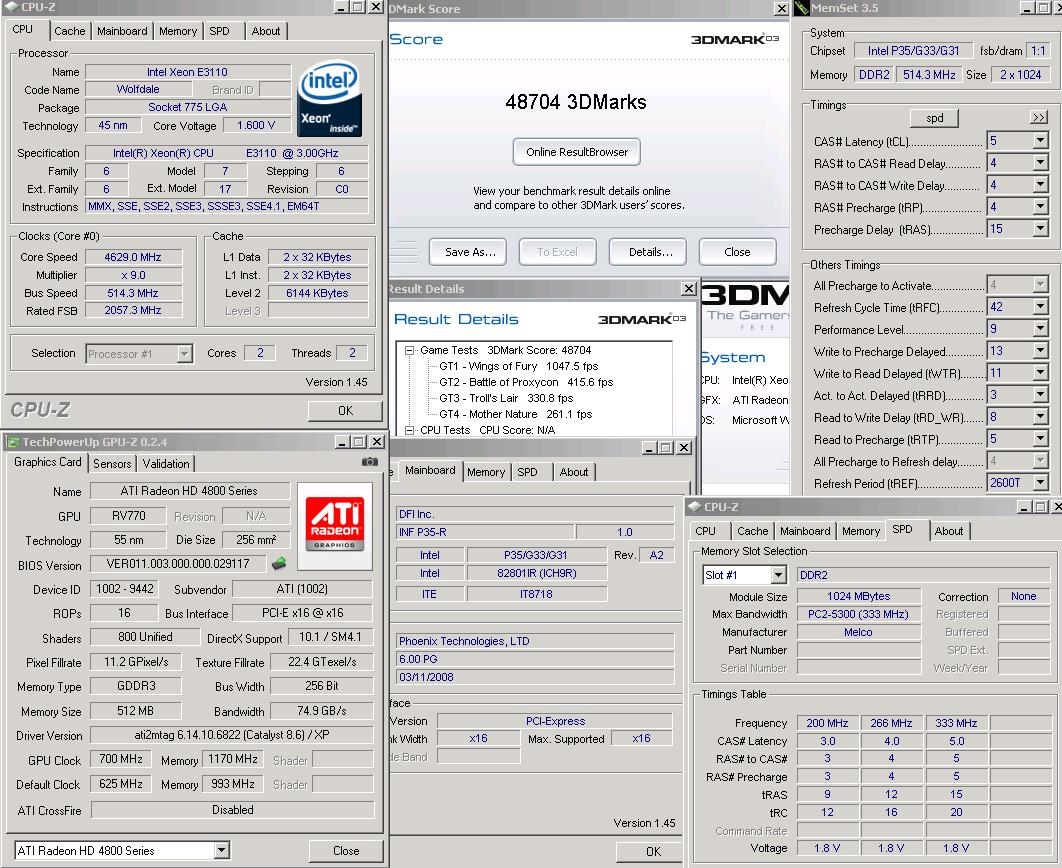This screenshot has width=1062, height=868.
Task: Open the SPD tab in top CPU-Z
Action: [x=219, y=31]
